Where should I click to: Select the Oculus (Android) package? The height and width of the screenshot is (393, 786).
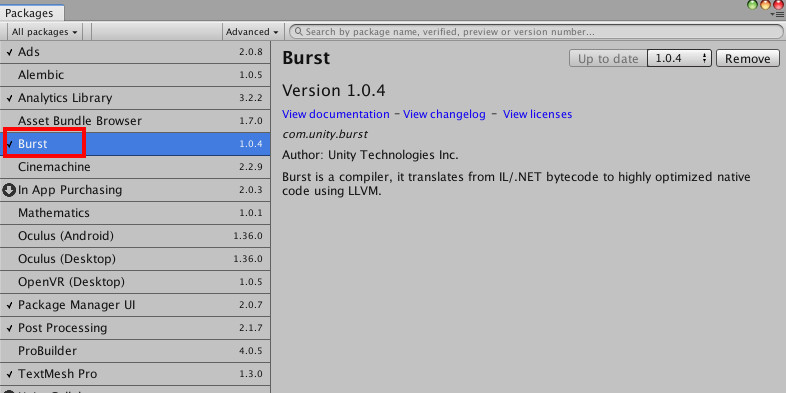(x=135, y=236)
